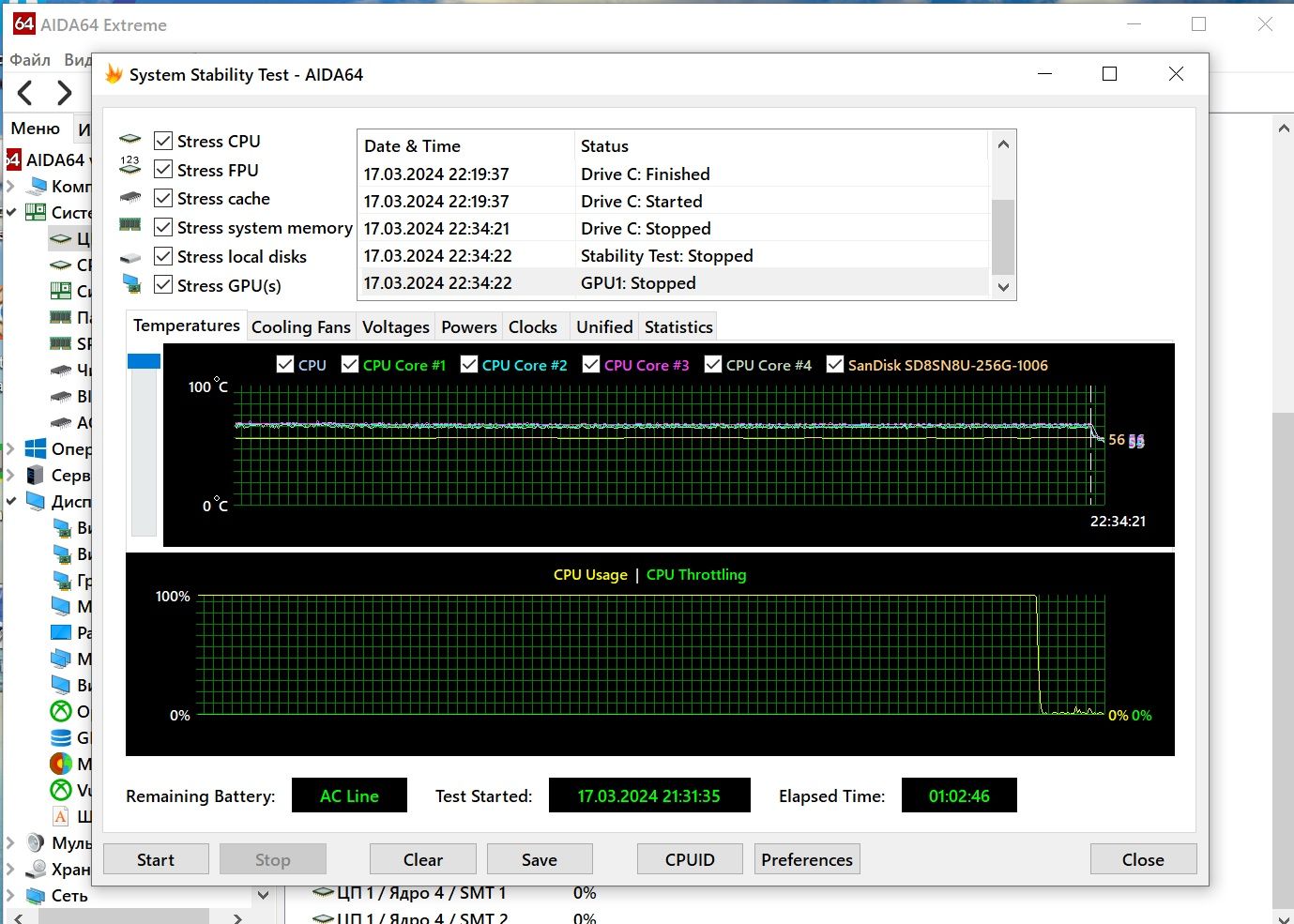Select the network icon next to Сеть
This screenshot has height=924, width=1294.
coord(36,895)
